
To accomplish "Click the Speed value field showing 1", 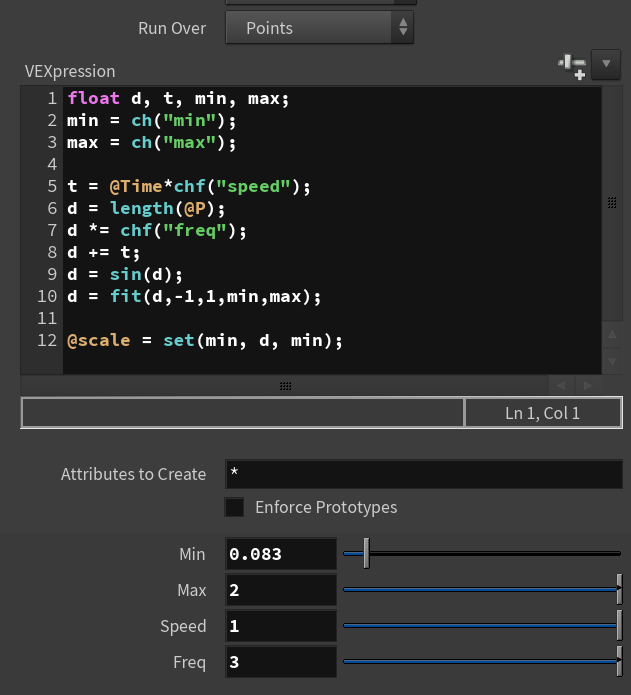I will (x=281, y=626).
